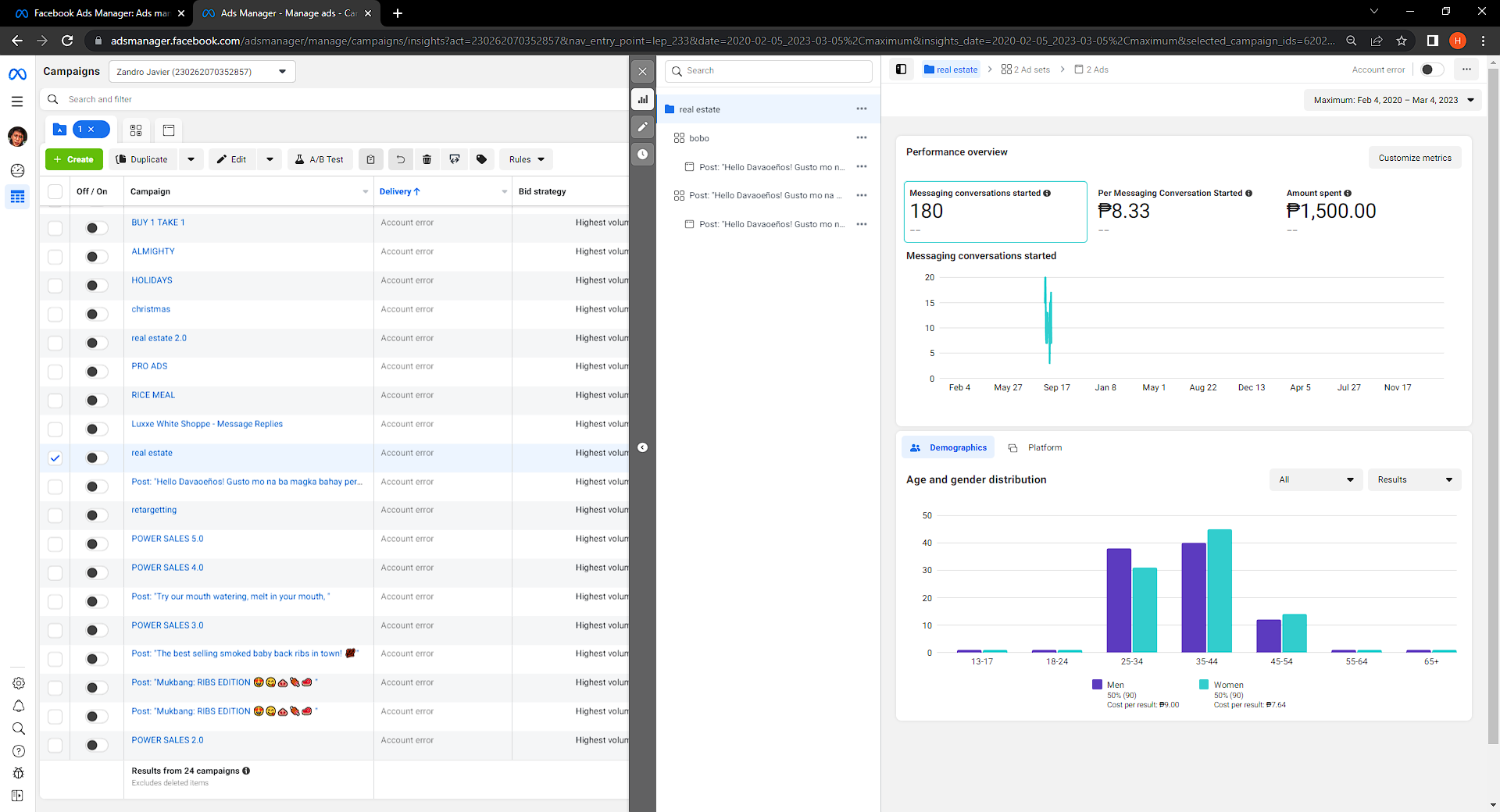Close the side panel with X icon
This screenshot has width=1500, height=812.
[x=643, y=71]
